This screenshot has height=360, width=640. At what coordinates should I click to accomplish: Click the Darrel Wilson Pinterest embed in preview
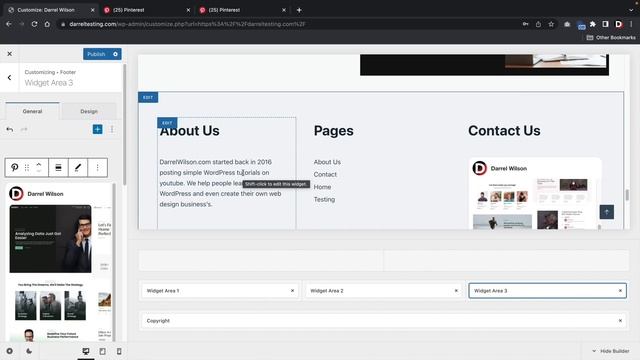535,194
